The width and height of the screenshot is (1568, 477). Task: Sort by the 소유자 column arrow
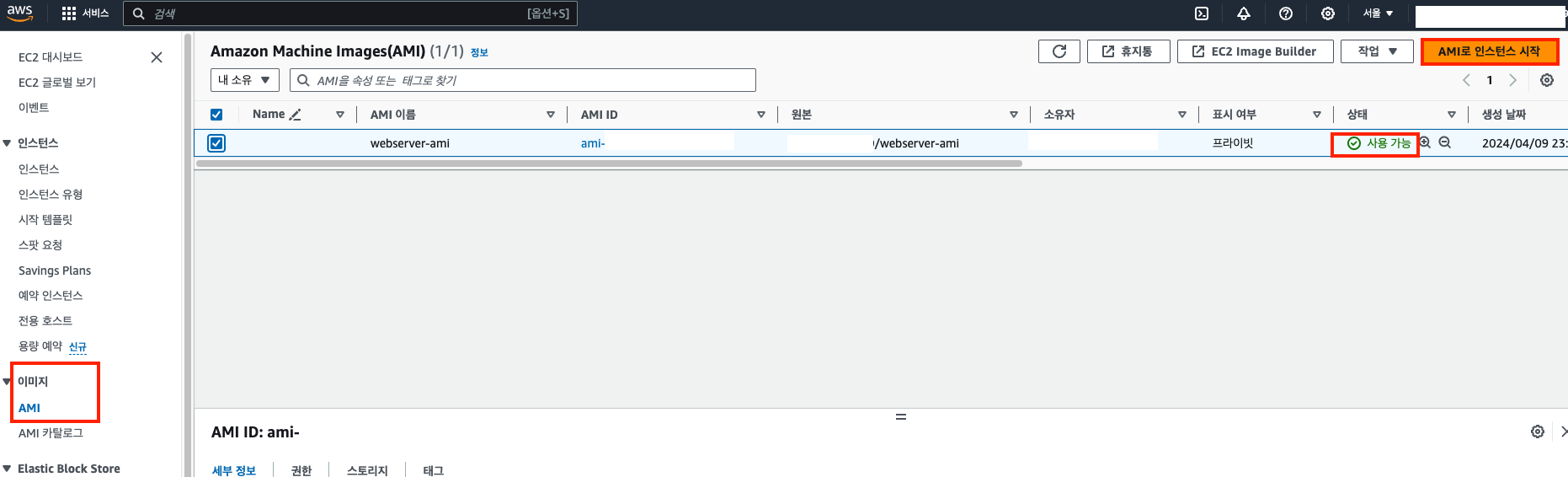(x=1182, y=115)
